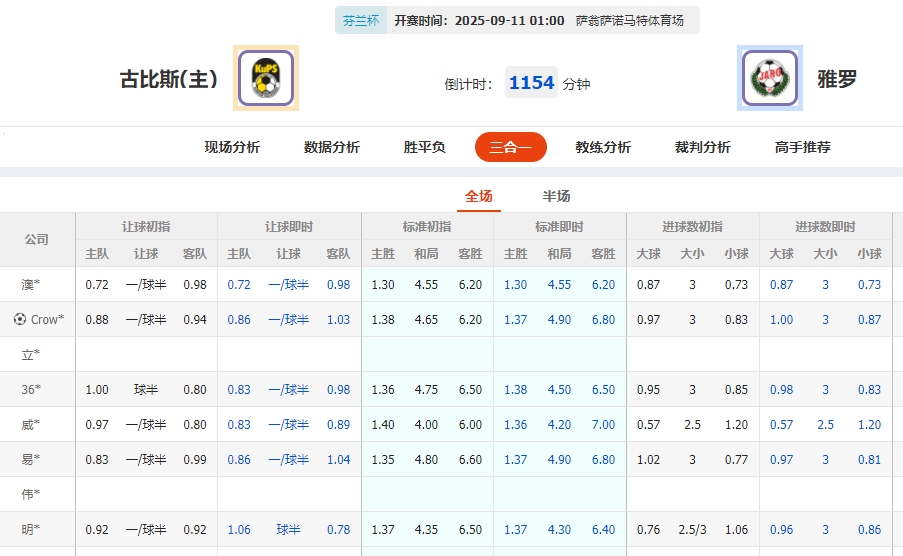Click 威* row live away win odds 7.00
Viewport: 903px width, 556px height.
coord(603,425)
